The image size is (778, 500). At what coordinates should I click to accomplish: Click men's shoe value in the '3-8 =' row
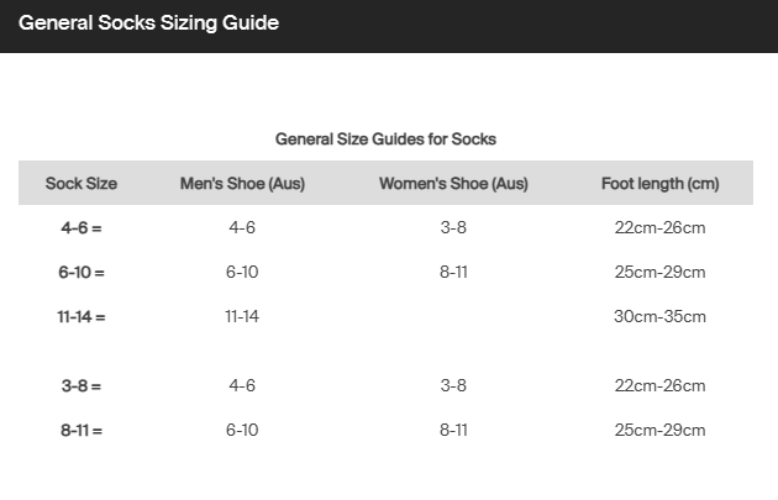242,386
